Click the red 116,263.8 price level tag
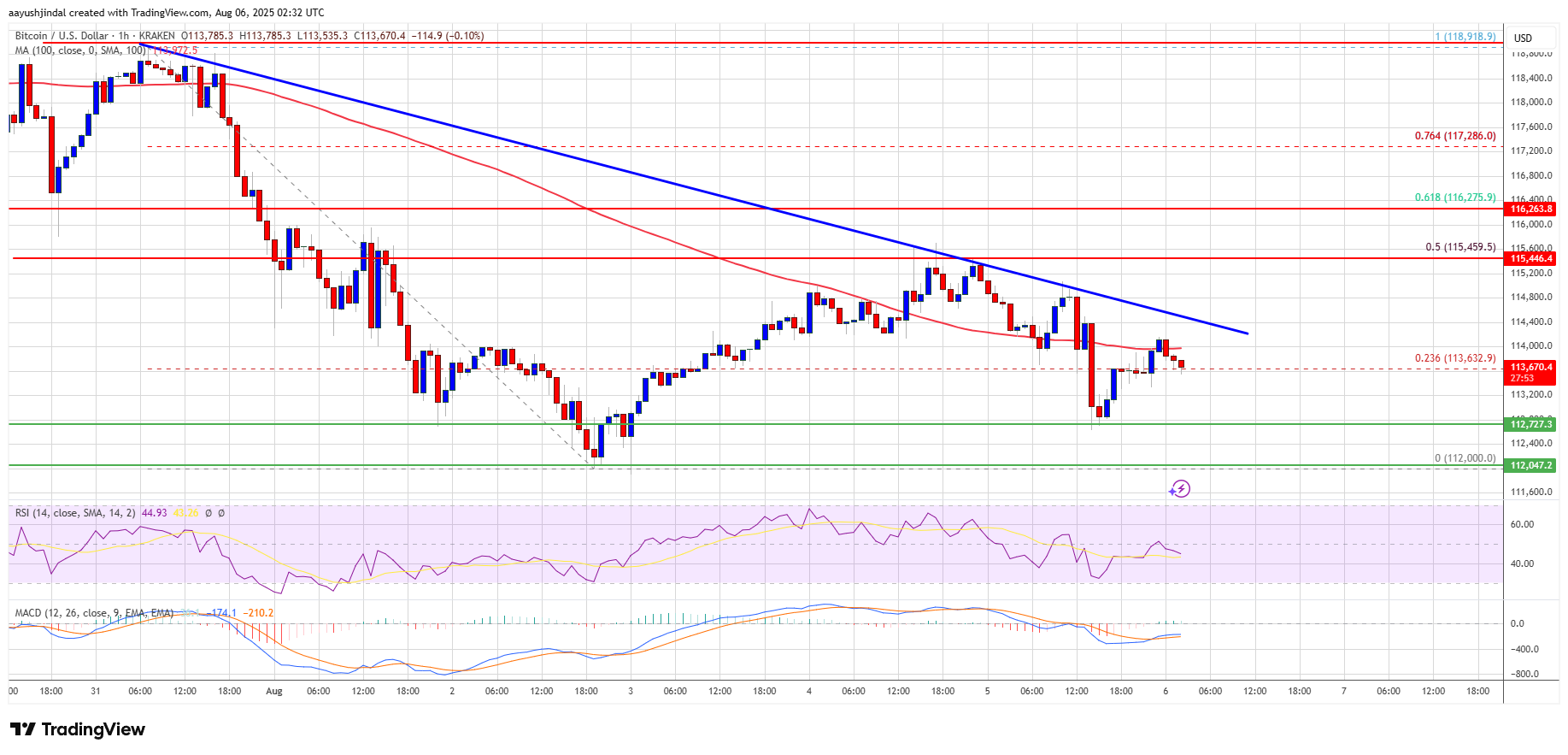The width and height of the screenshot is (1568, 755). pyautogui.click(x=1531, y=209)
